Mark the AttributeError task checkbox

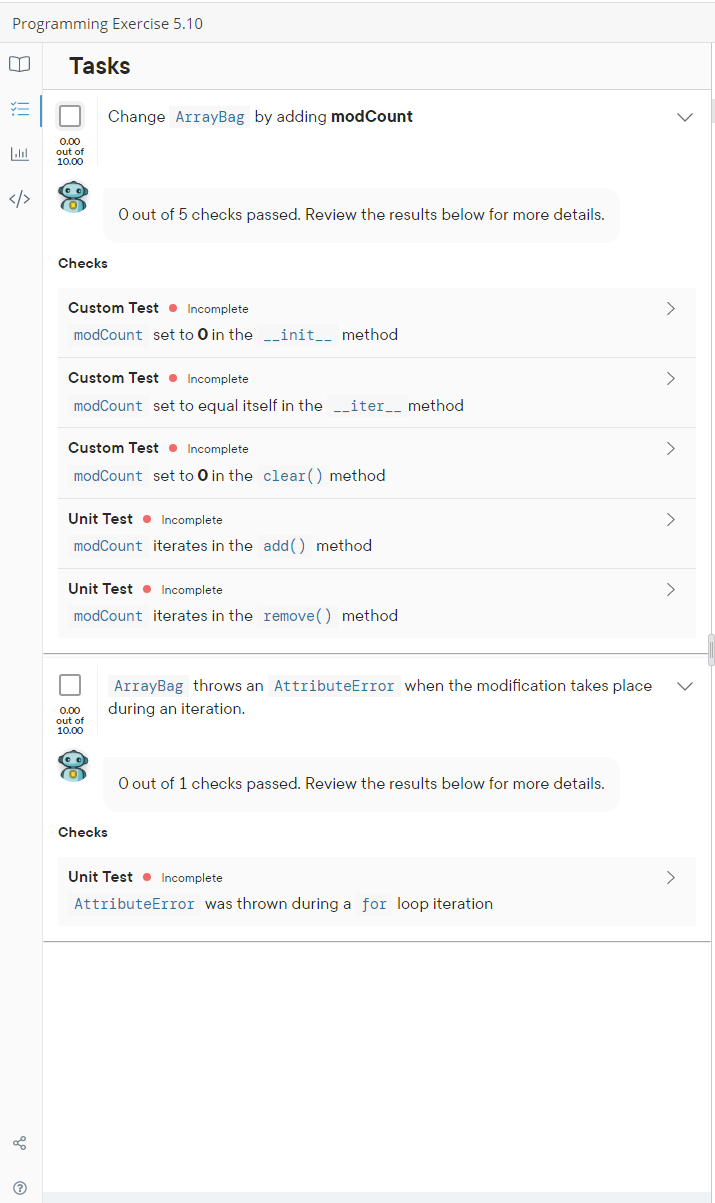pos(70,684)
